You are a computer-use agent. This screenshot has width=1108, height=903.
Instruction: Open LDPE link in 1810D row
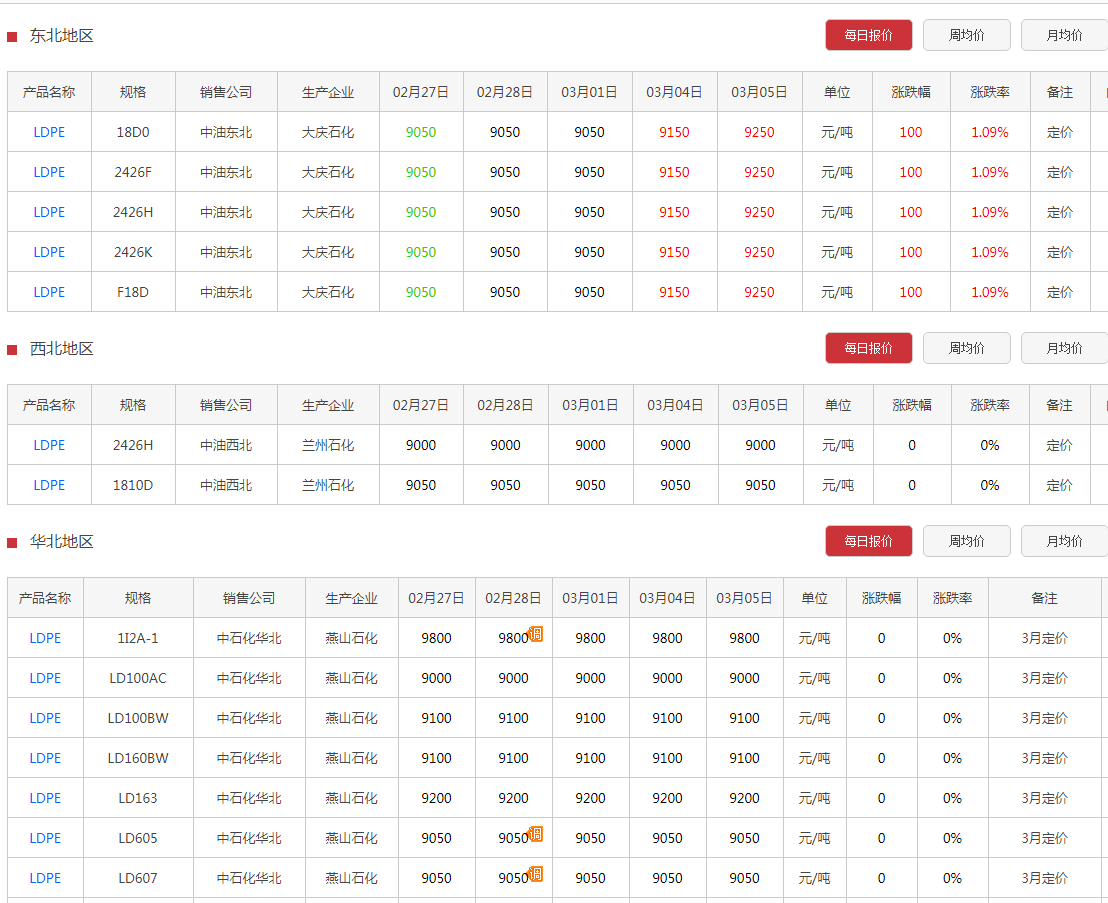point(49,485)
